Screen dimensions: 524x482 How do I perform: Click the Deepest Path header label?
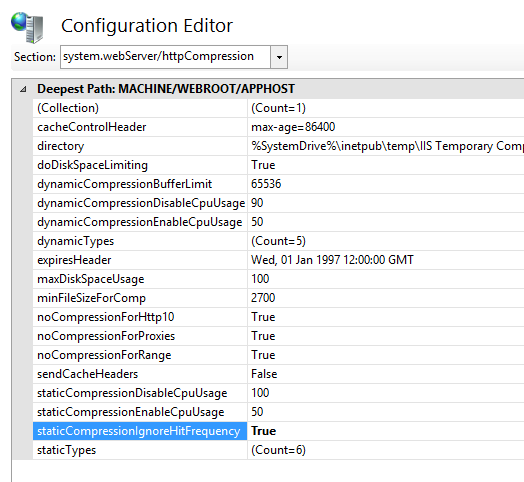click(166, 89)
